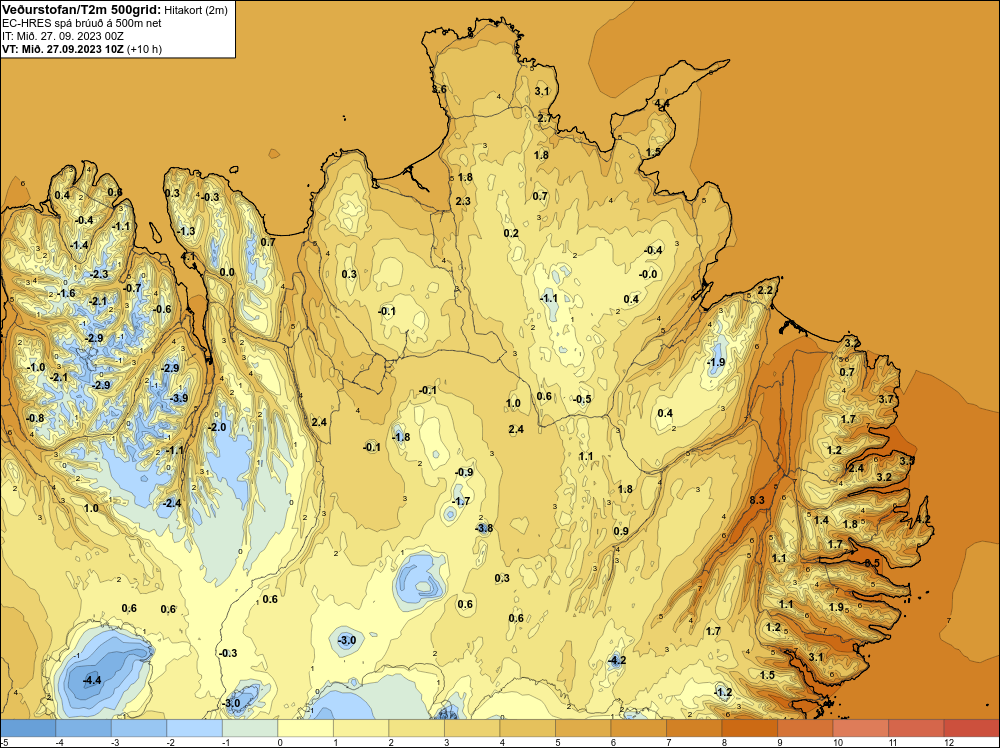Click the -1.8 temperature value
Screen dimensions: 1000x748
coord(401,437)
